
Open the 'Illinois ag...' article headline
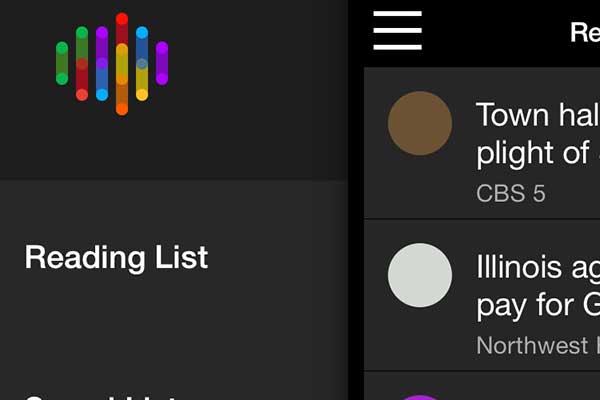coord(538,267)
